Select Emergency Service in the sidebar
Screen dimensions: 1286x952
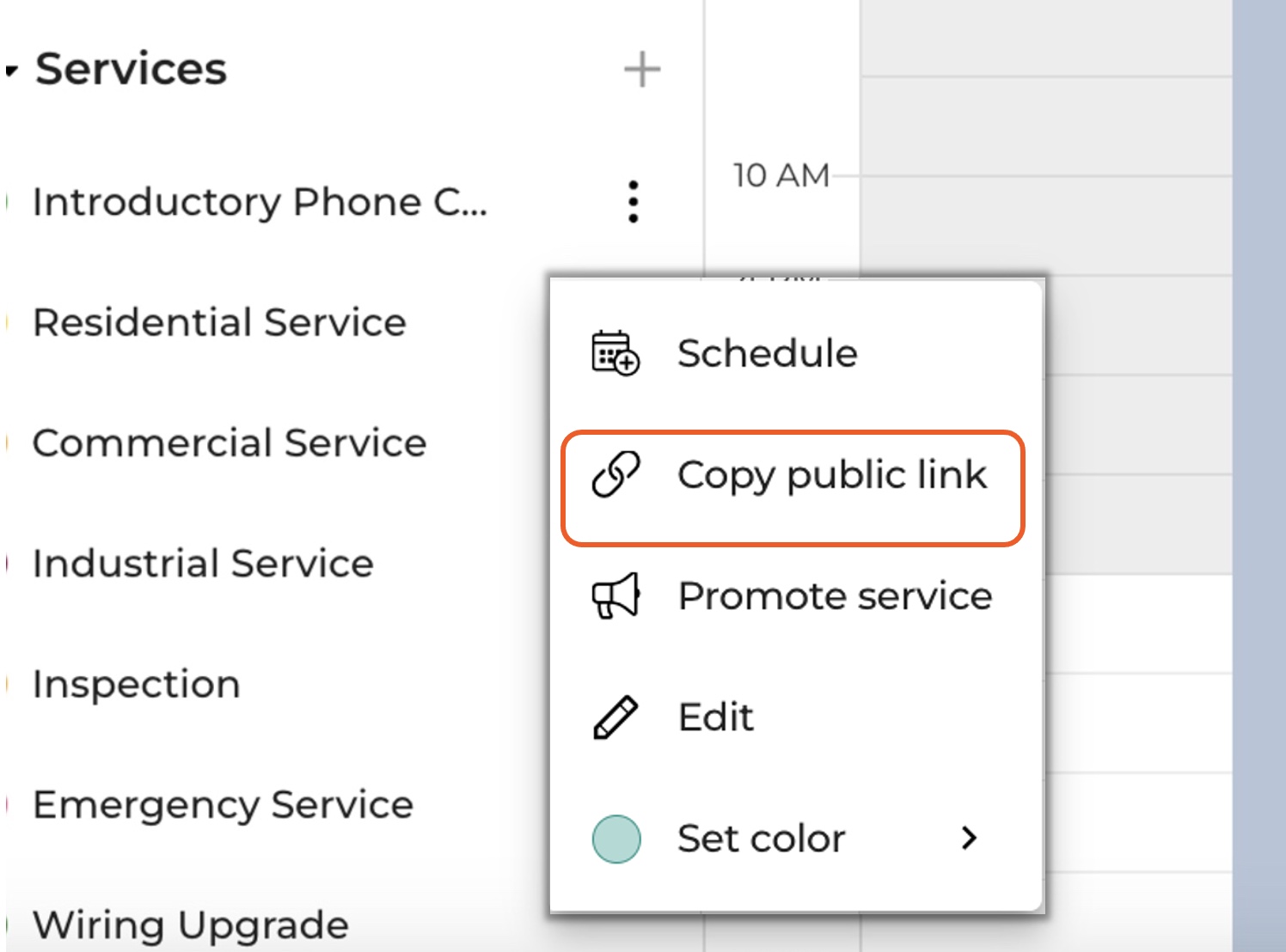pos(223,805)
